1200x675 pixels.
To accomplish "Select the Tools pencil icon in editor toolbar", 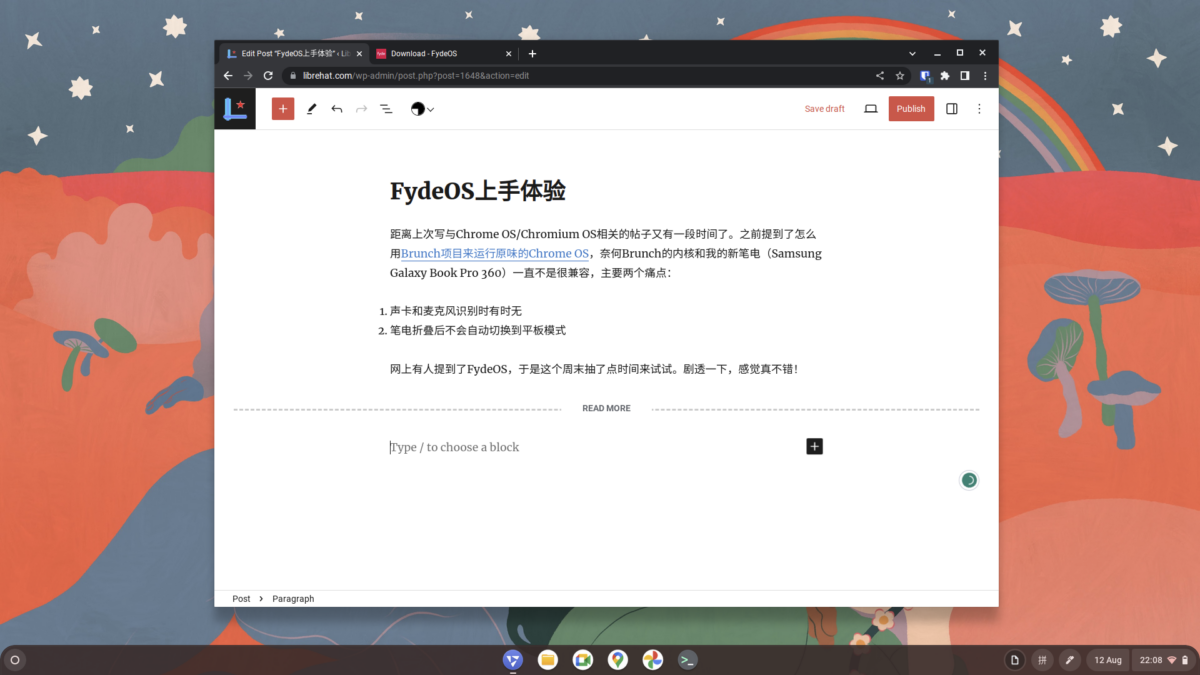I will (311, 108).
